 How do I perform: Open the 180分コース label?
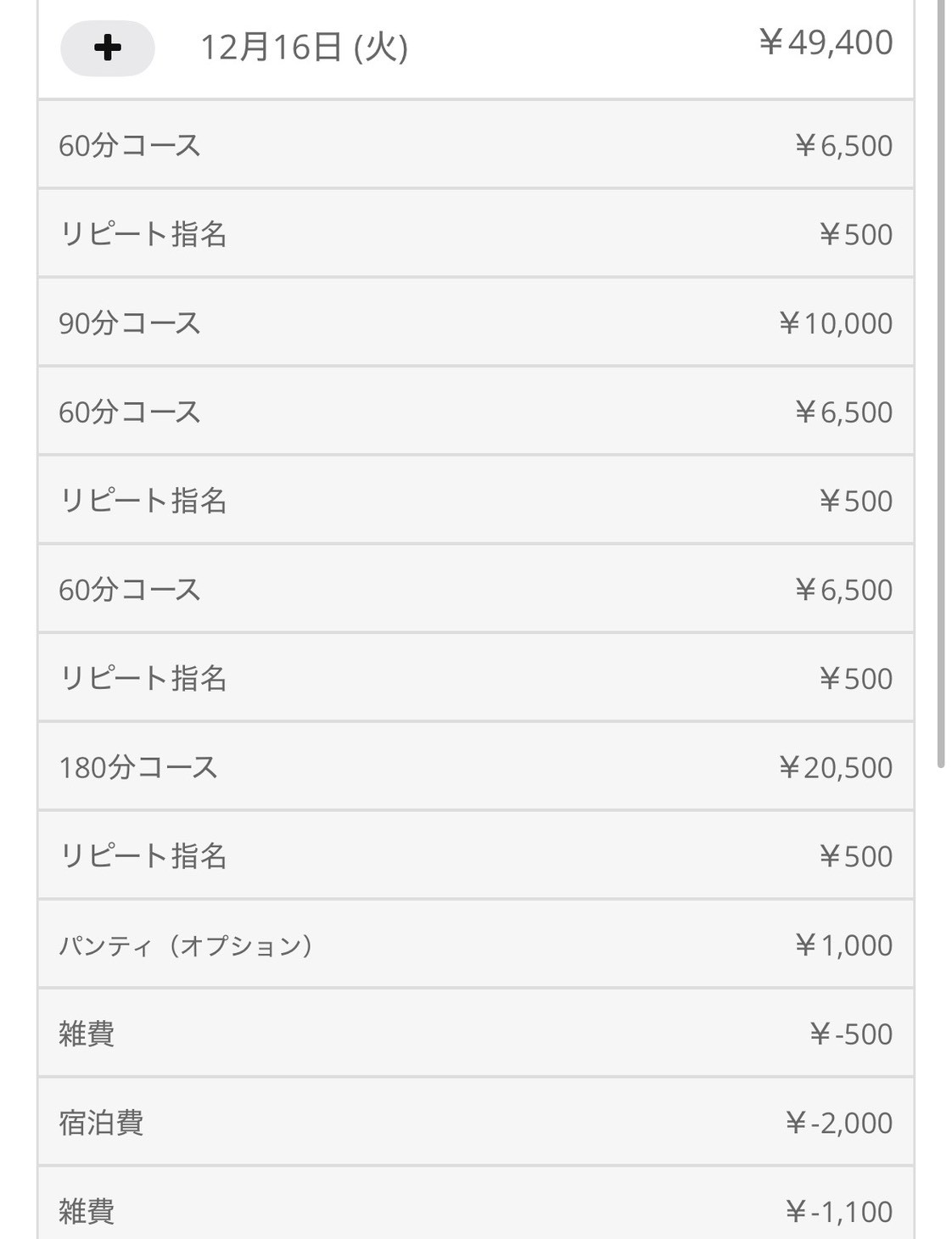(138, 767)
